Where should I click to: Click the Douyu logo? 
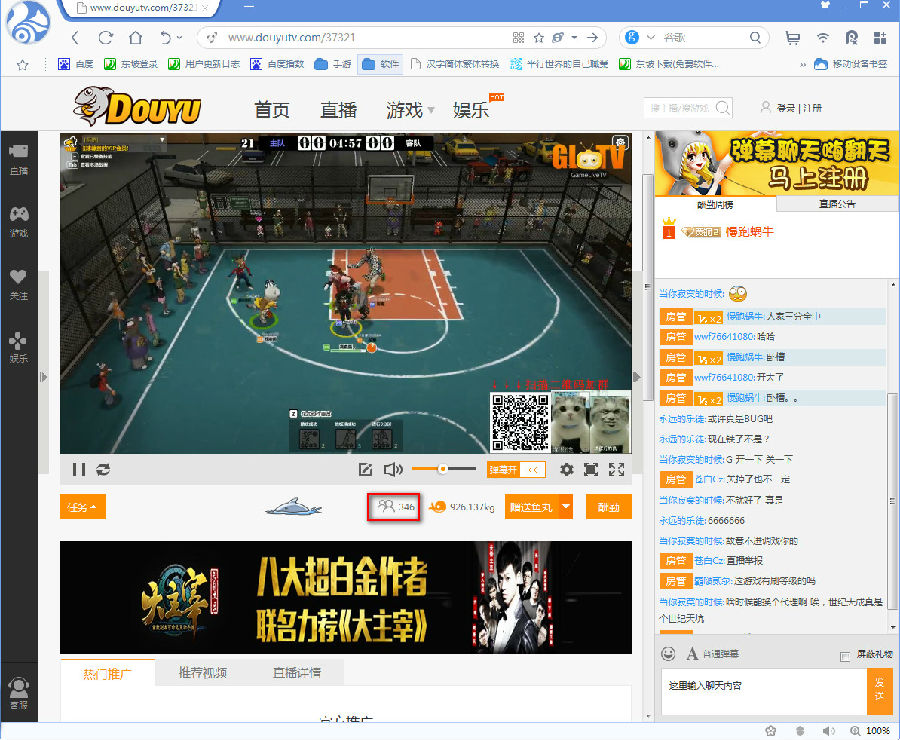click(x=137, y=106)
